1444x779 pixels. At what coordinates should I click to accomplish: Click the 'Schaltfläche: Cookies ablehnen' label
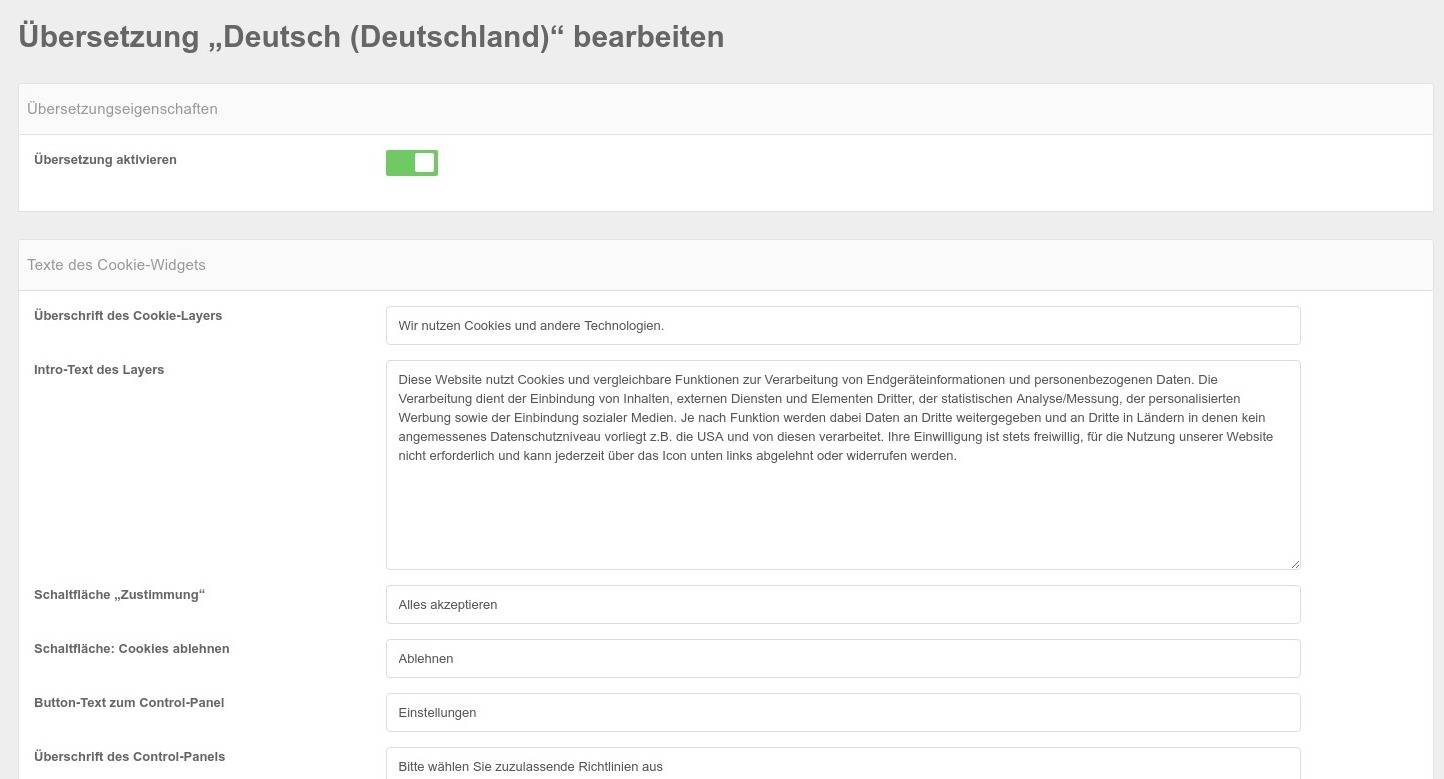[132, 649]
